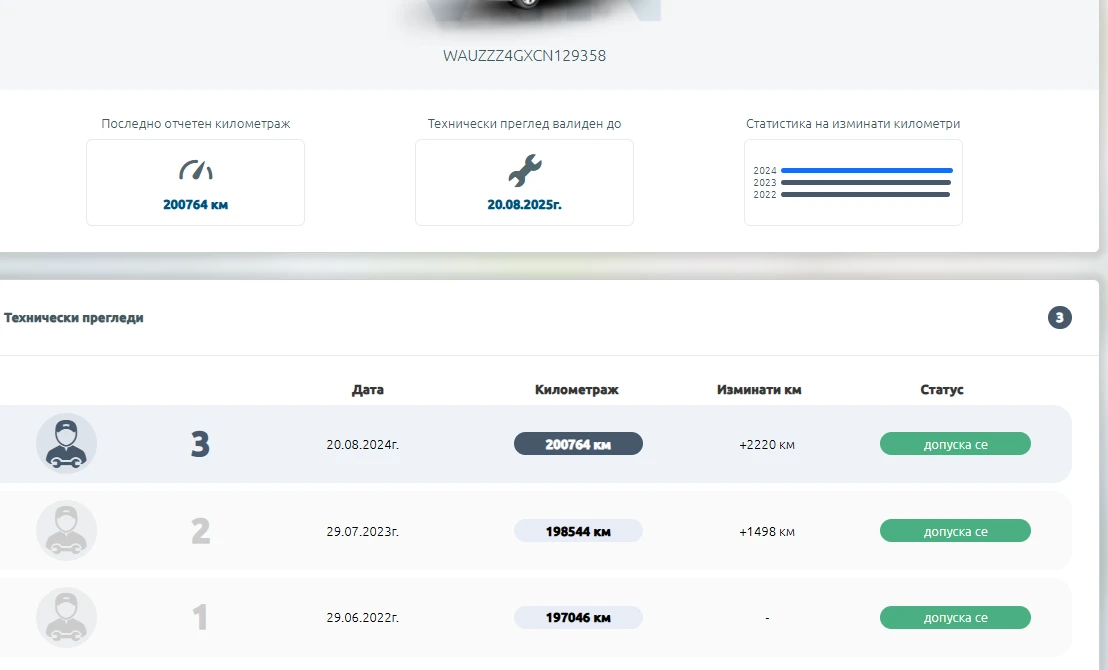Click 'допуска се' status for 29.06.2022
The height and width of the screenshot is (670, 1108).
coord(955,618)
